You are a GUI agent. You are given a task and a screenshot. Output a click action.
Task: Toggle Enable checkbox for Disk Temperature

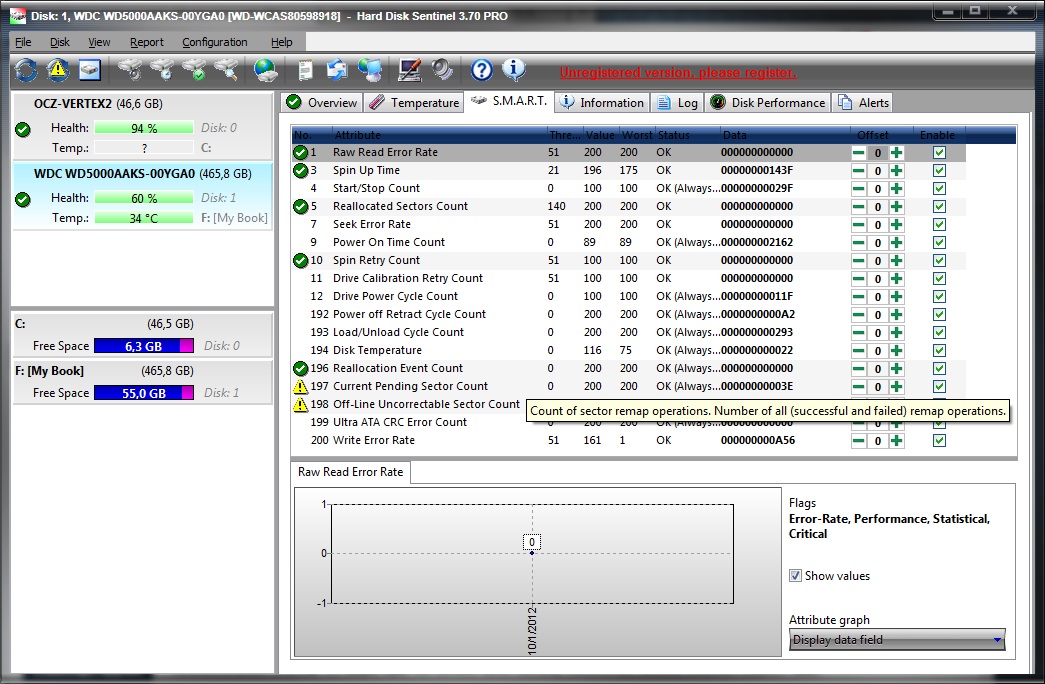940,351
